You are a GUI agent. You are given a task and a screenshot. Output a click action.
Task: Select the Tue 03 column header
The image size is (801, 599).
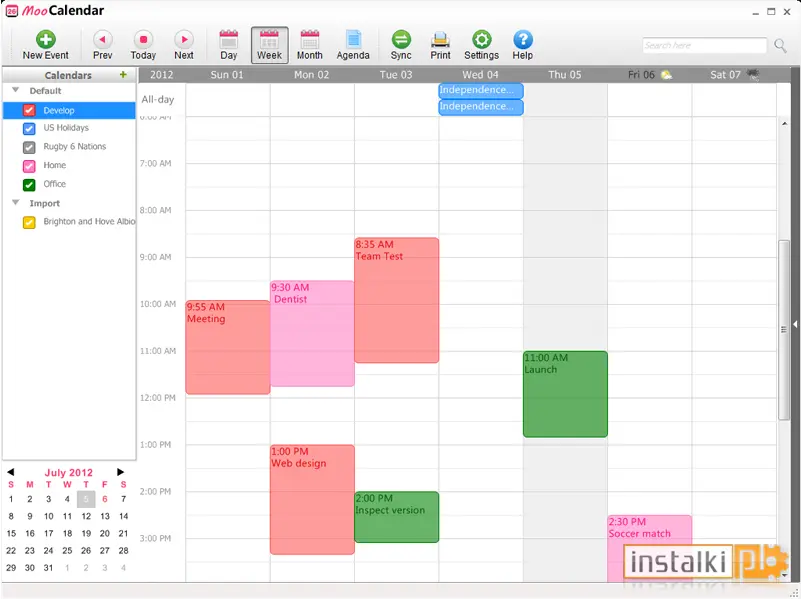click(396, 75)
